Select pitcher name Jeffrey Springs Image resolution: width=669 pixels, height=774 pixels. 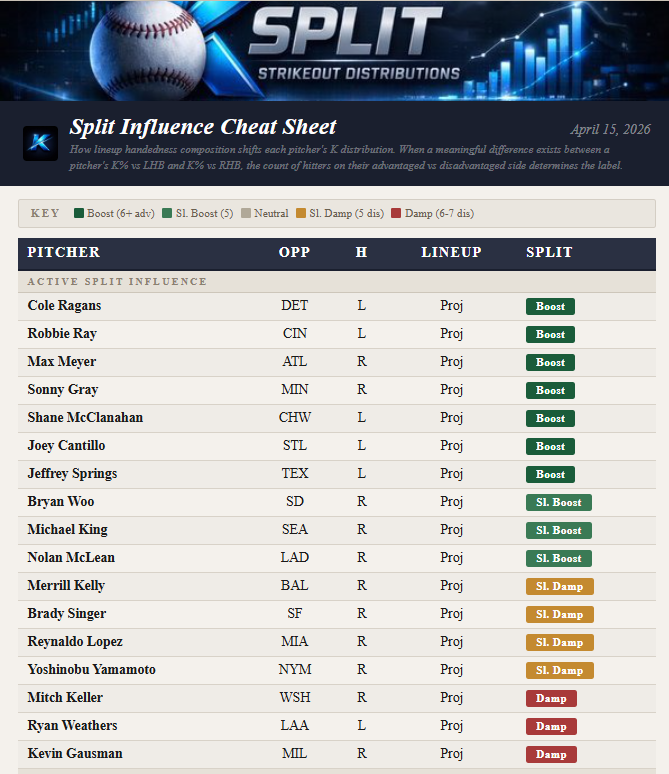tap(72, 474)
